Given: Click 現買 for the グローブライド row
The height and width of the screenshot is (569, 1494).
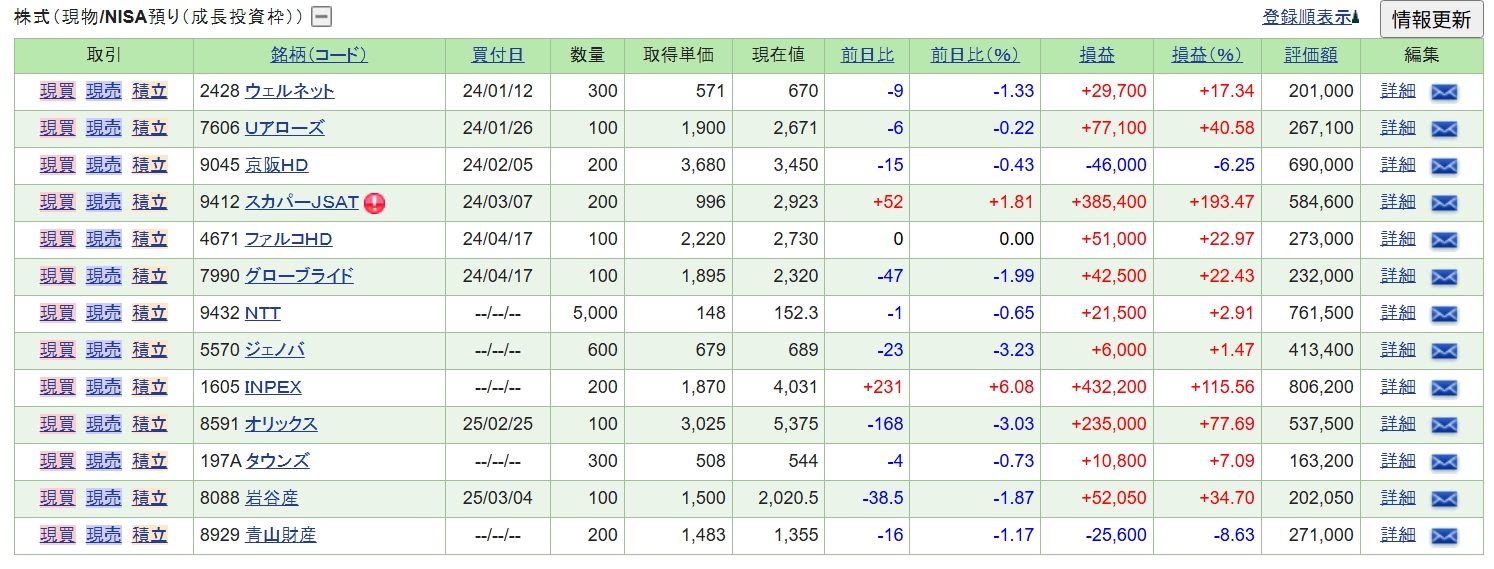Looking at the screenshot, I should click(x=57, y=276).
